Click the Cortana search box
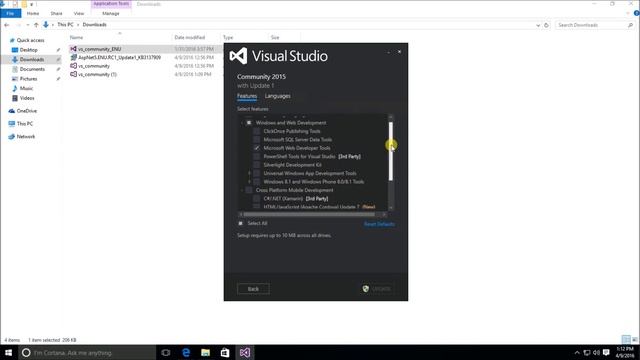 [87, 353]
